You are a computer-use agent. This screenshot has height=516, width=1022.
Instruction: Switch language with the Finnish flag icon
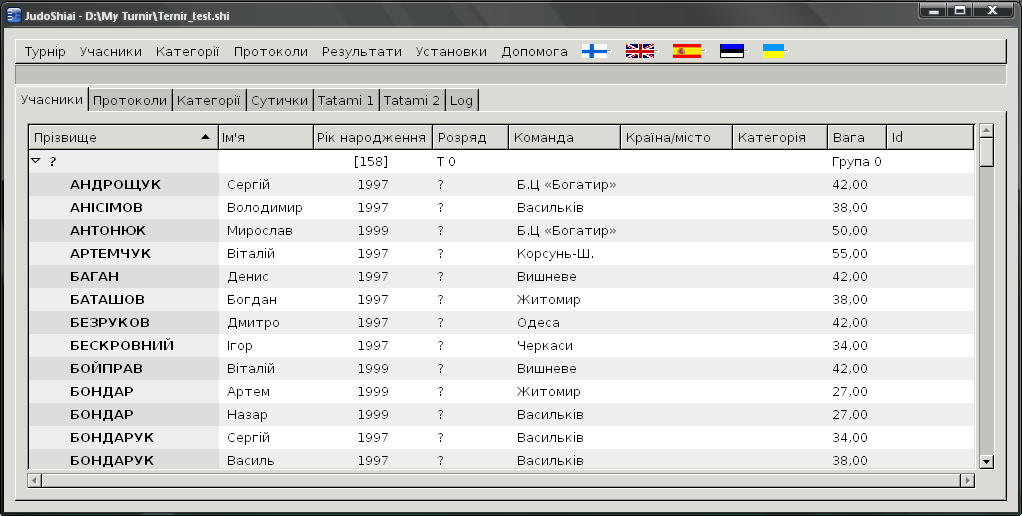pyautogui.click(x=595, y=51)
